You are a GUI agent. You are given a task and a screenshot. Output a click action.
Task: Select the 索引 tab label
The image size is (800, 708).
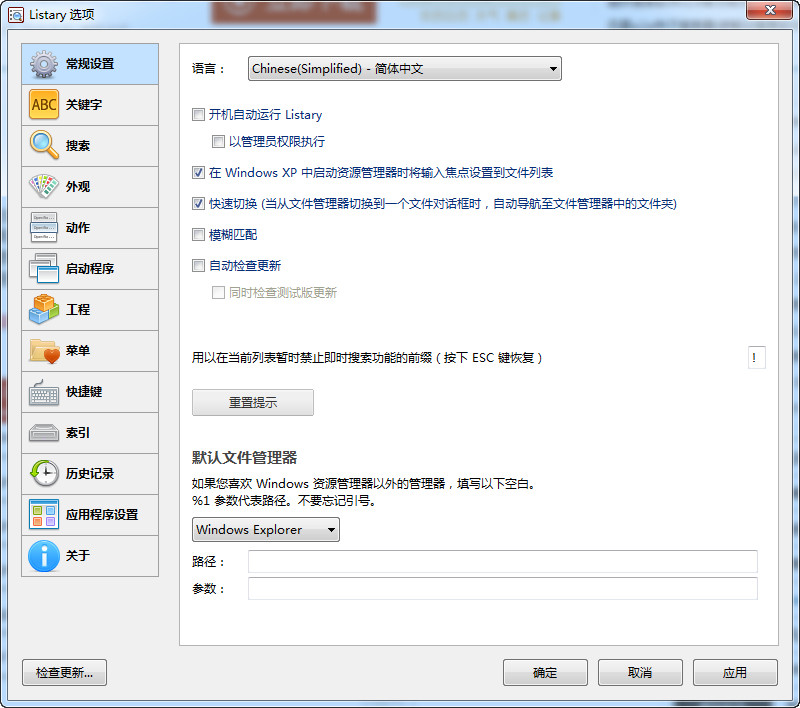click(x=78, y=433)
